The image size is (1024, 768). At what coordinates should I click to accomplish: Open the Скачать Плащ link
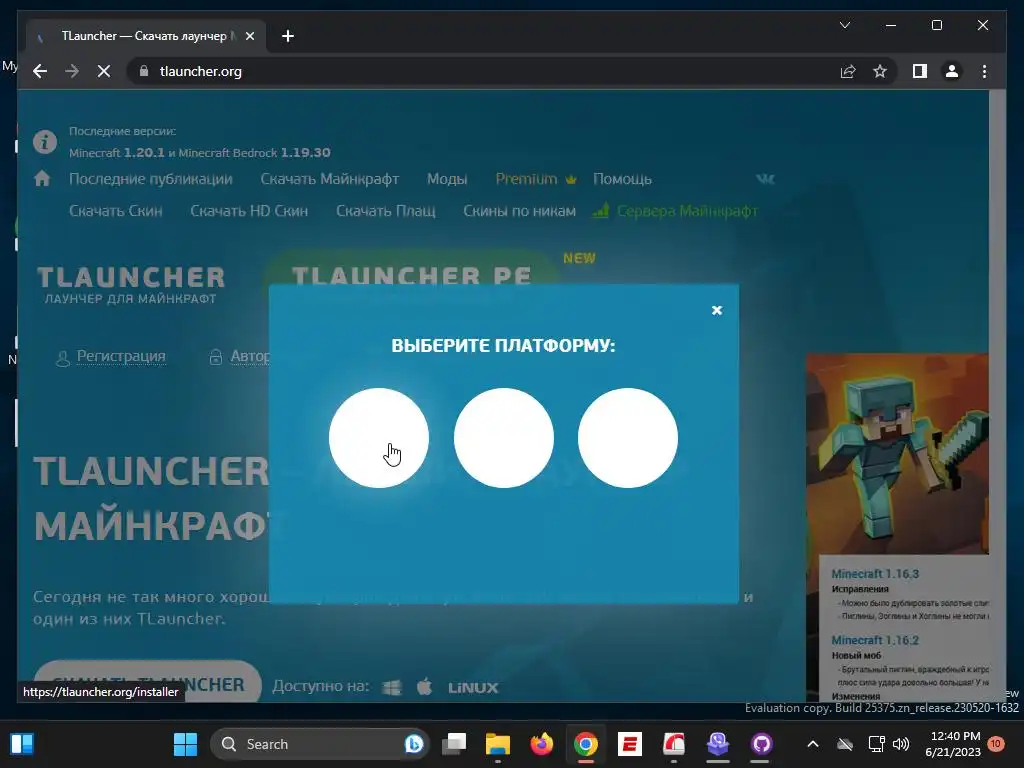click(x=385, y=211)
